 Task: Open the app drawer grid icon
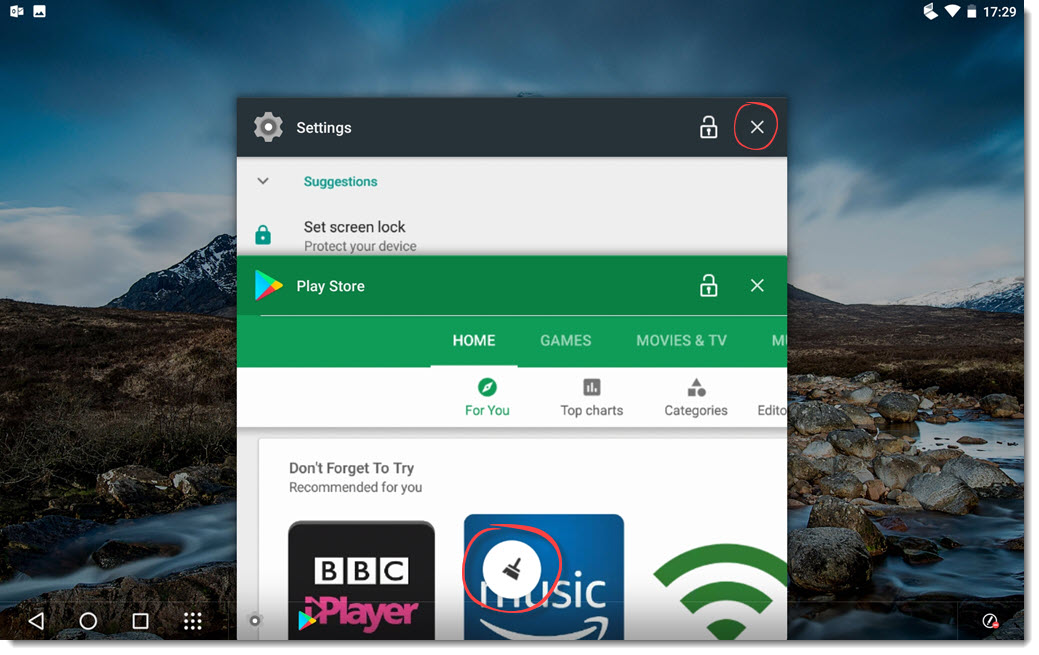192,621
